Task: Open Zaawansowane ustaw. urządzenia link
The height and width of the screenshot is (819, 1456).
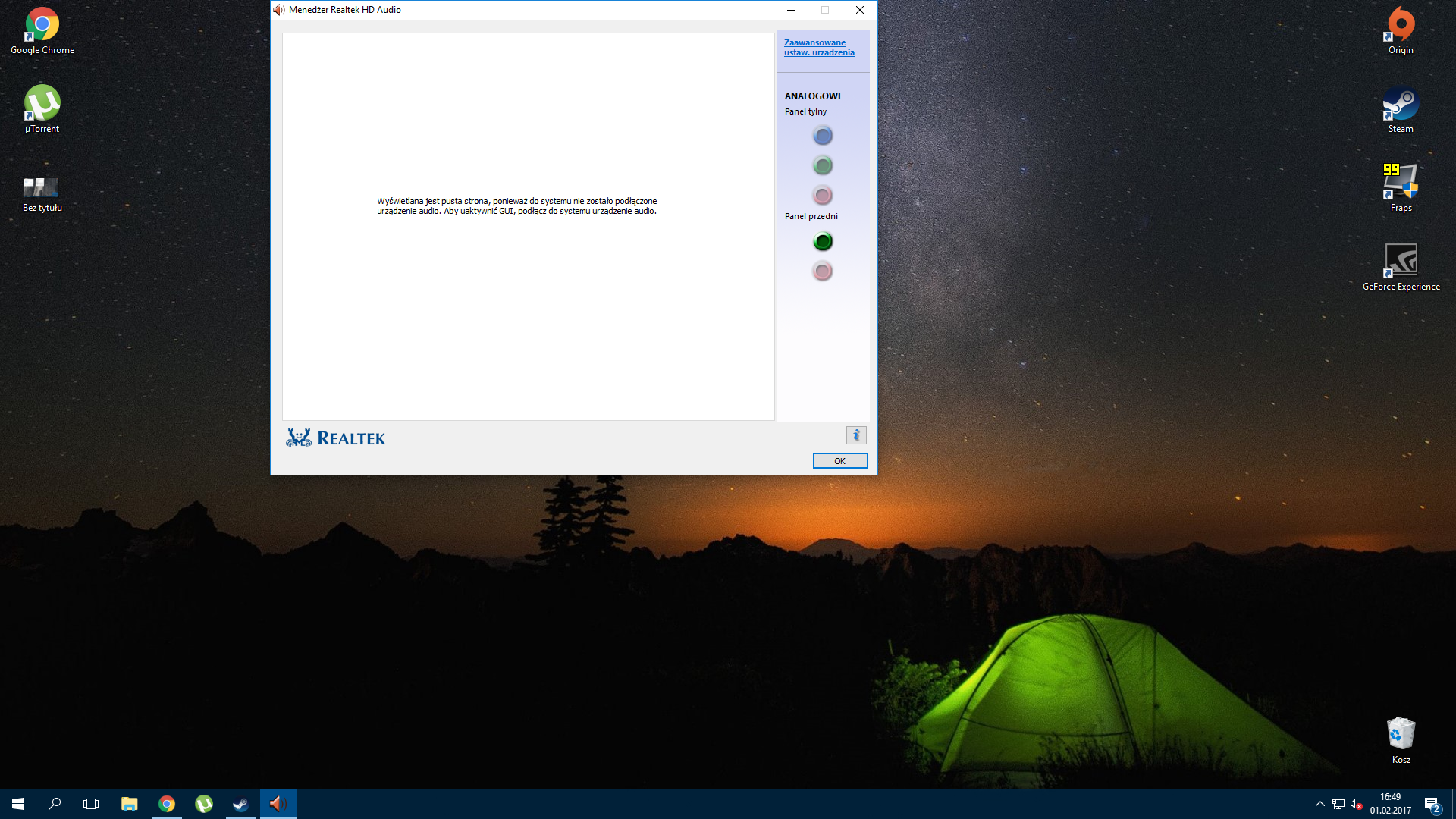Action: (x=819, y=48)
